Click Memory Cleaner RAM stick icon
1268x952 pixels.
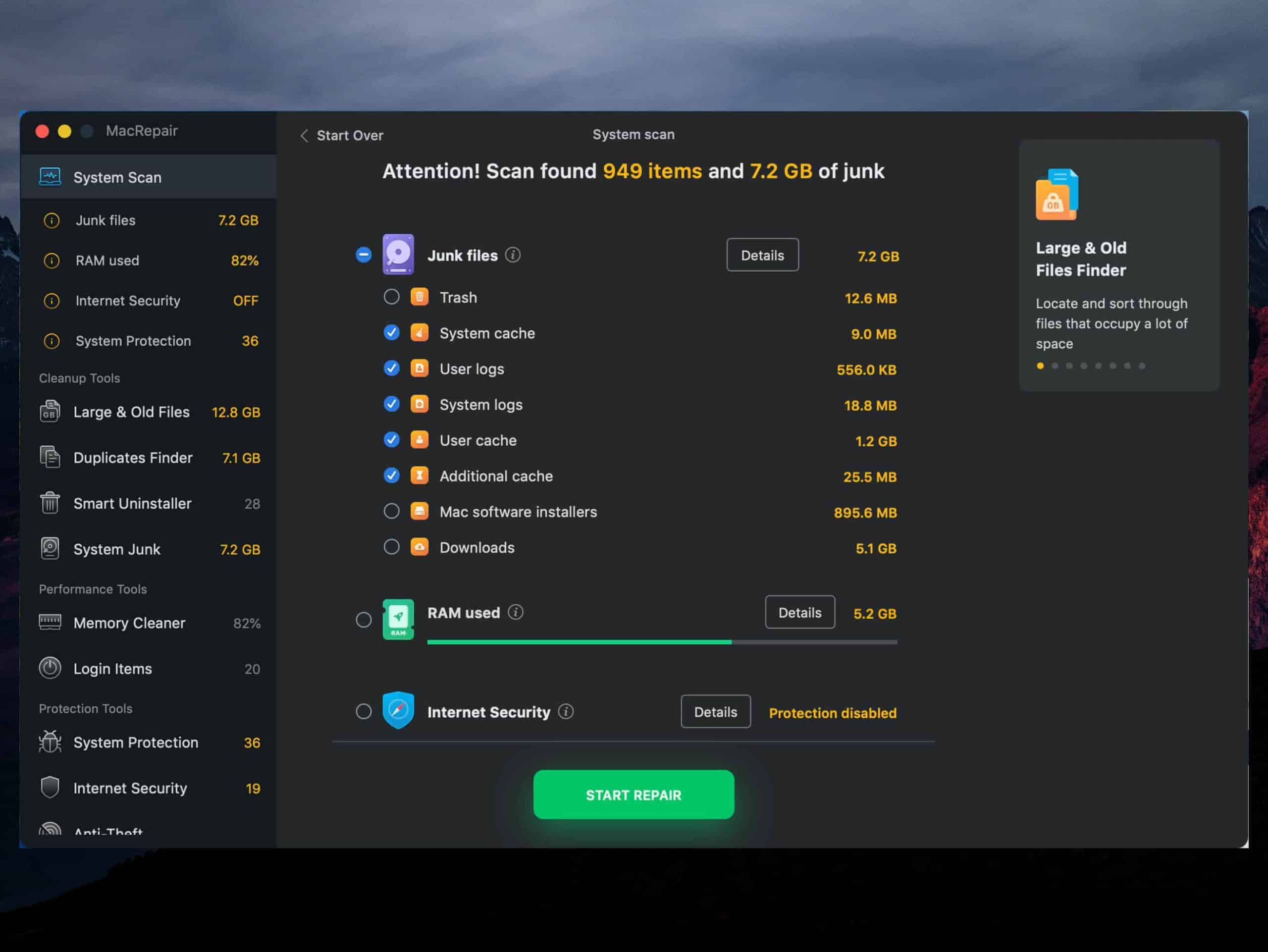point(50,622)
